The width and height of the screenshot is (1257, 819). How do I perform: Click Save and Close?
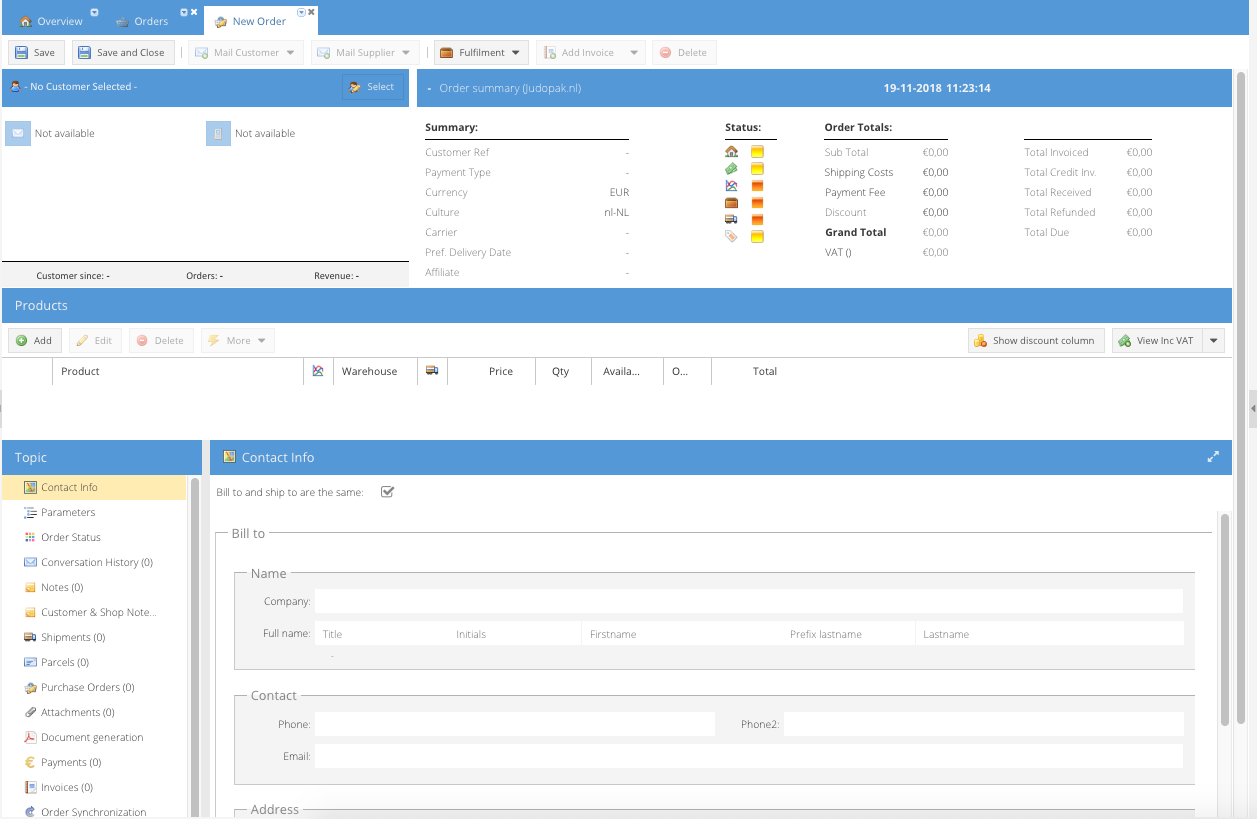coord(123,53)
